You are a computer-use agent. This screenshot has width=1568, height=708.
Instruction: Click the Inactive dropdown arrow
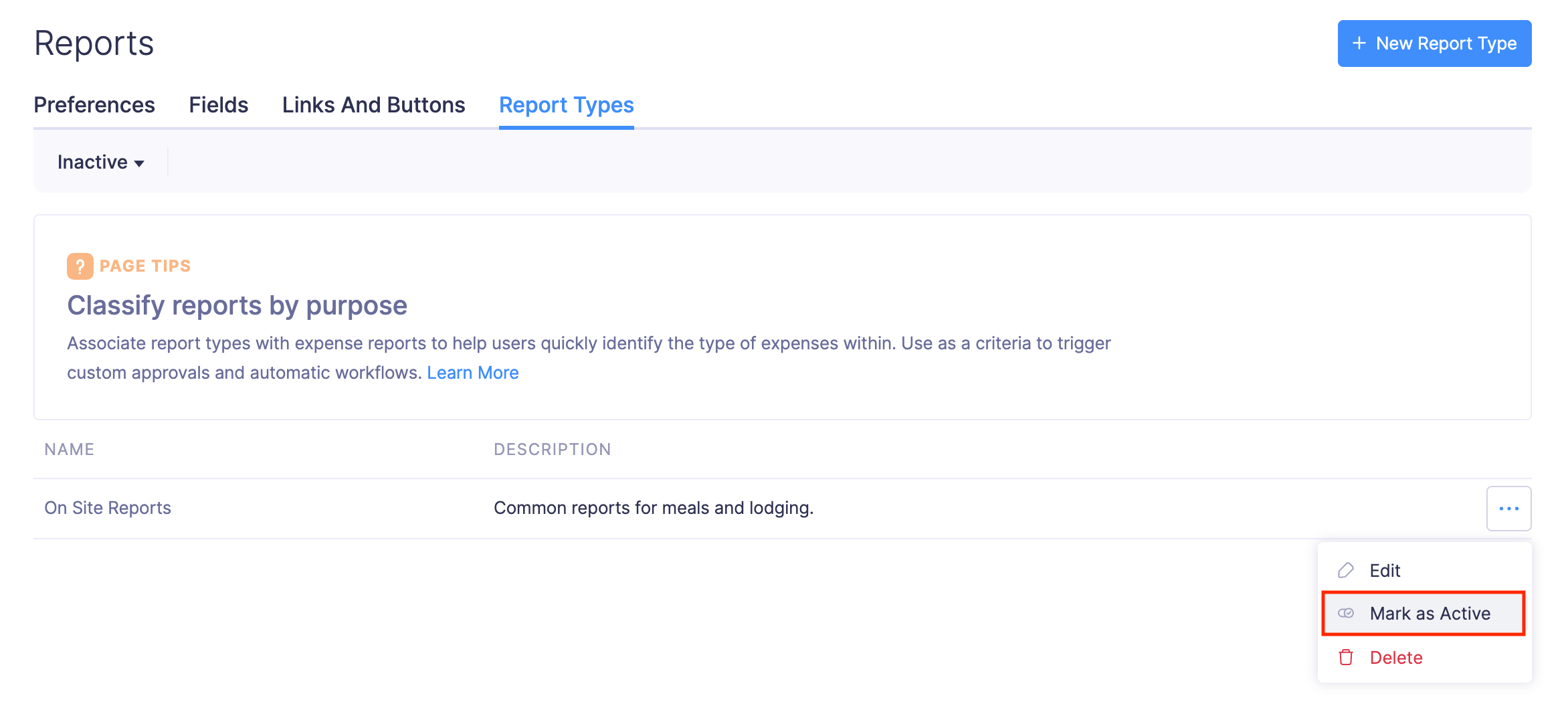coord(140,163)
